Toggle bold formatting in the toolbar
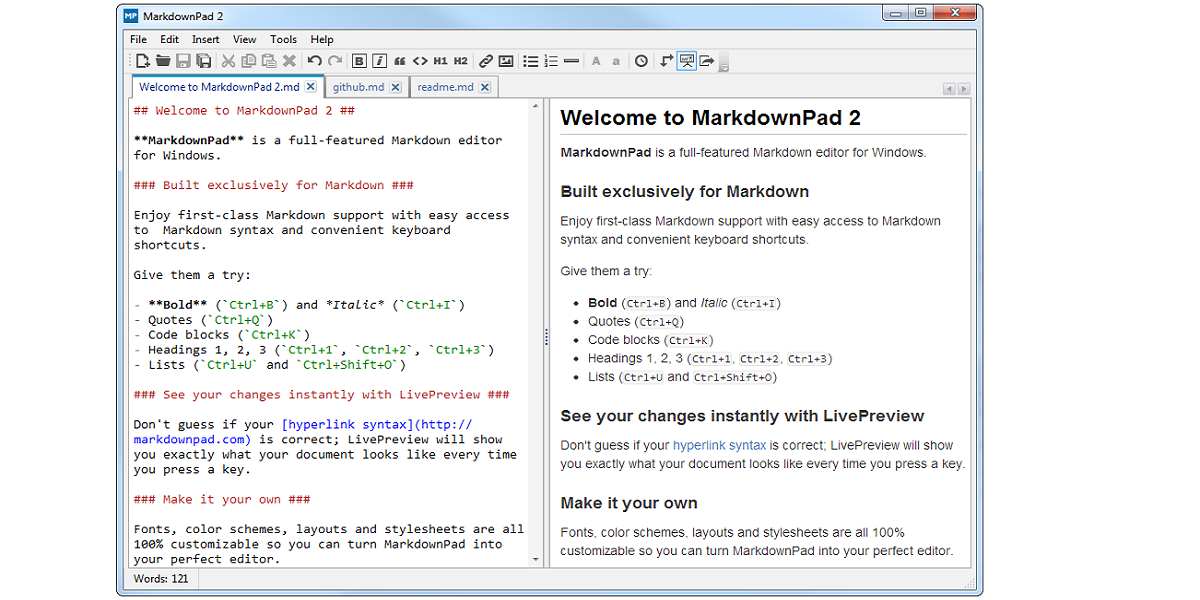The height and width of the screenshot is (600, 1200). click(359, 60)
